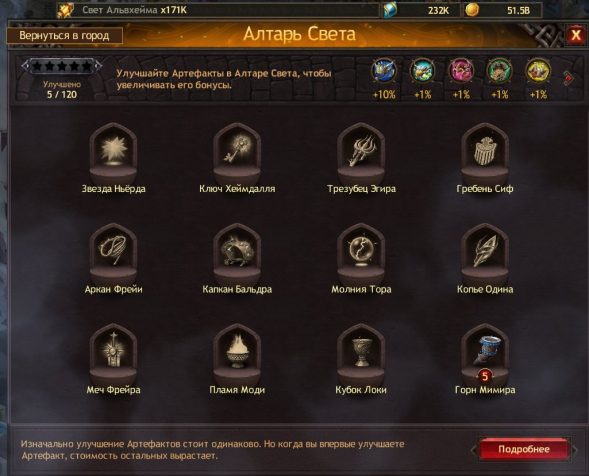The height and width of the screenshot is (476, 589).
Task: Click the gold coin 51.5B balance
Action: click(503, 11)
